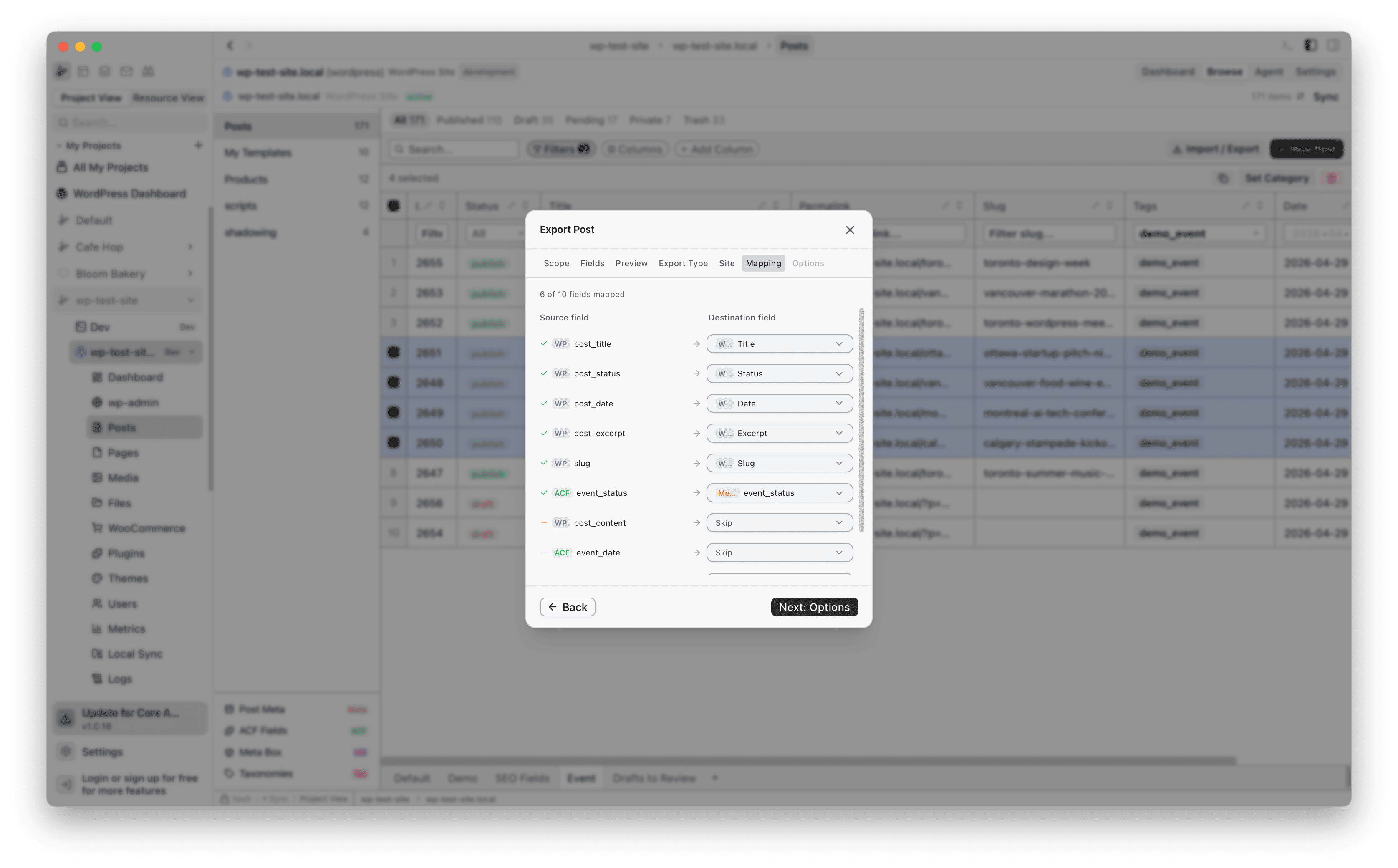This screenshot has height=868, width=1398.
Task: Toggle checkbox for post row 2648
Action: click(x=393, y=382)
